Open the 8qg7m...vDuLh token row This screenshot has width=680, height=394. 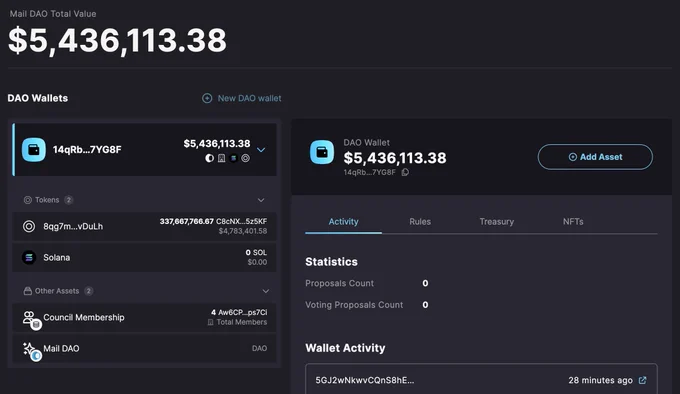click(x=144, y=226)
